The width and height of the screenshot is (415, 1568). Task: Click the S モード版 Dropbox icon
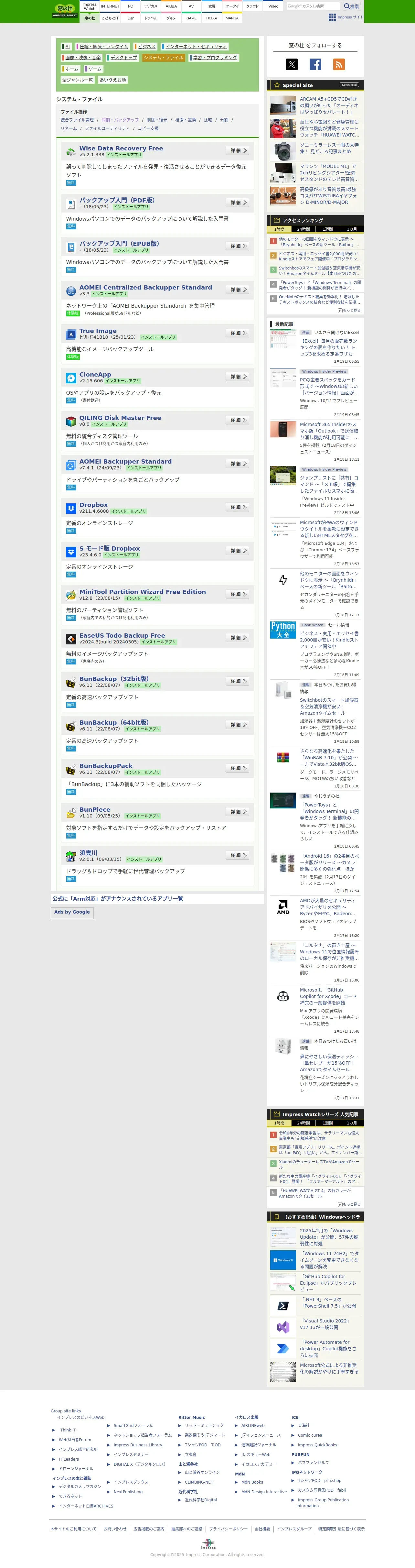71,552
